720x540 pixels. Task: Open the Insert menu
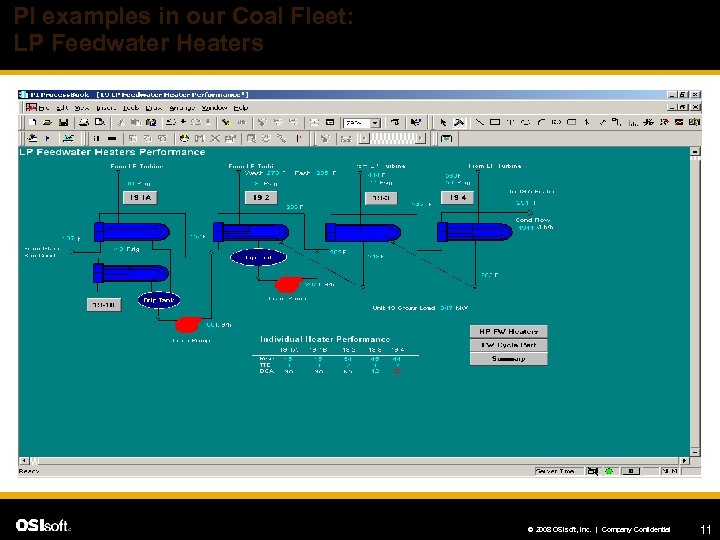(106, 108)
